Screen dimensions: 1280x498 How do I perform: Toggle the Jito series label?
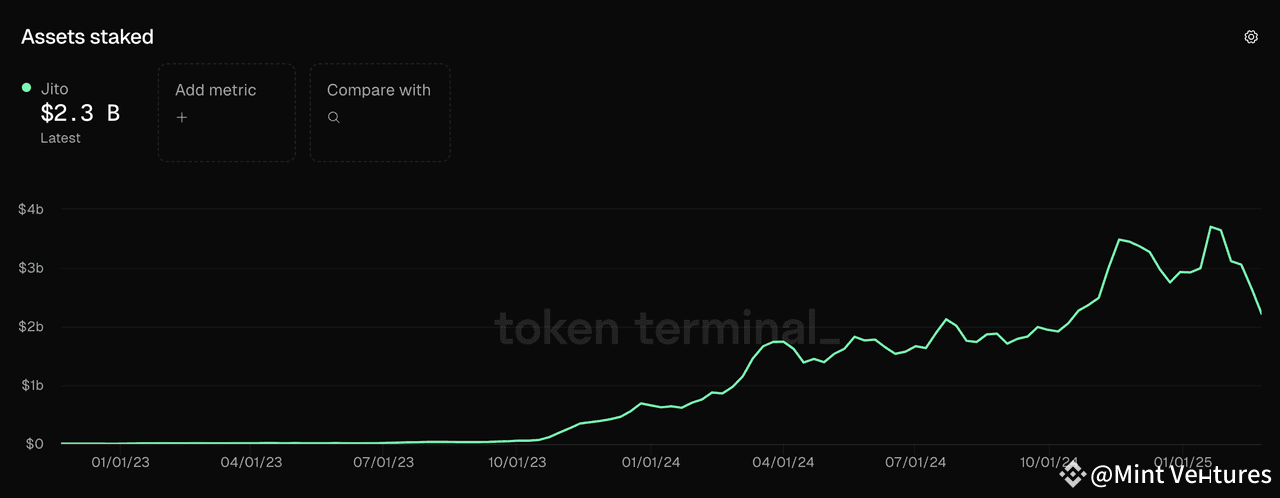(54, 89)
